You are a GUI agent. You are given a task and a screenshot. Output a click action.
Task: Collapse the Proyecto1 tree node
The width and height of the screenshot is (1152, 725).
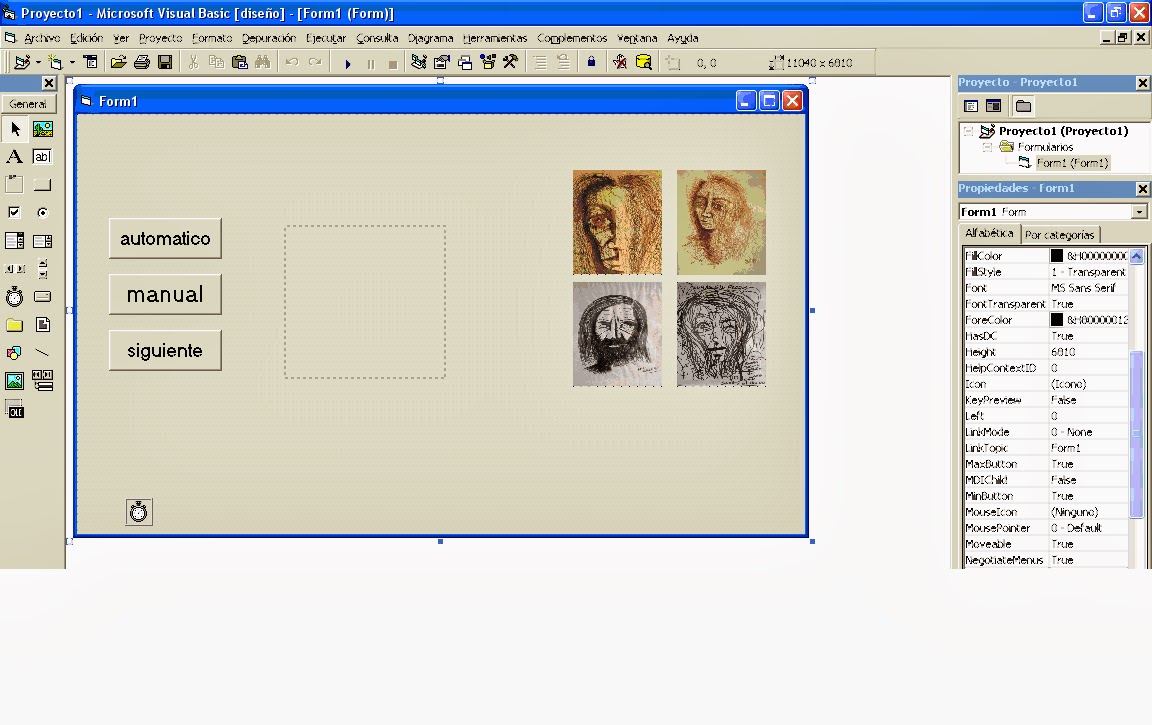(x=966, y=131)
